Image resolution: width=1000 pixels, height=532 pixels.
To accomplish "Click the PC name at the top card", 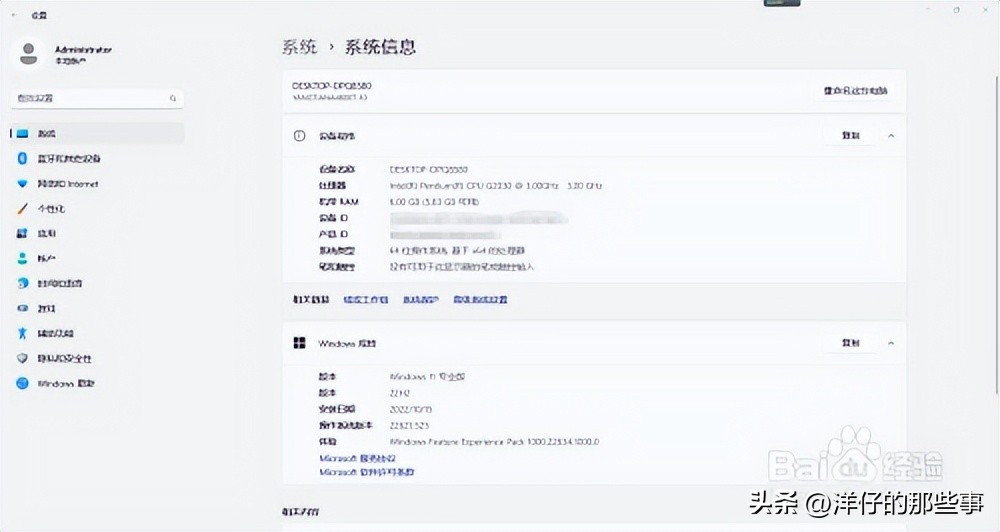I will click(332, 85).
